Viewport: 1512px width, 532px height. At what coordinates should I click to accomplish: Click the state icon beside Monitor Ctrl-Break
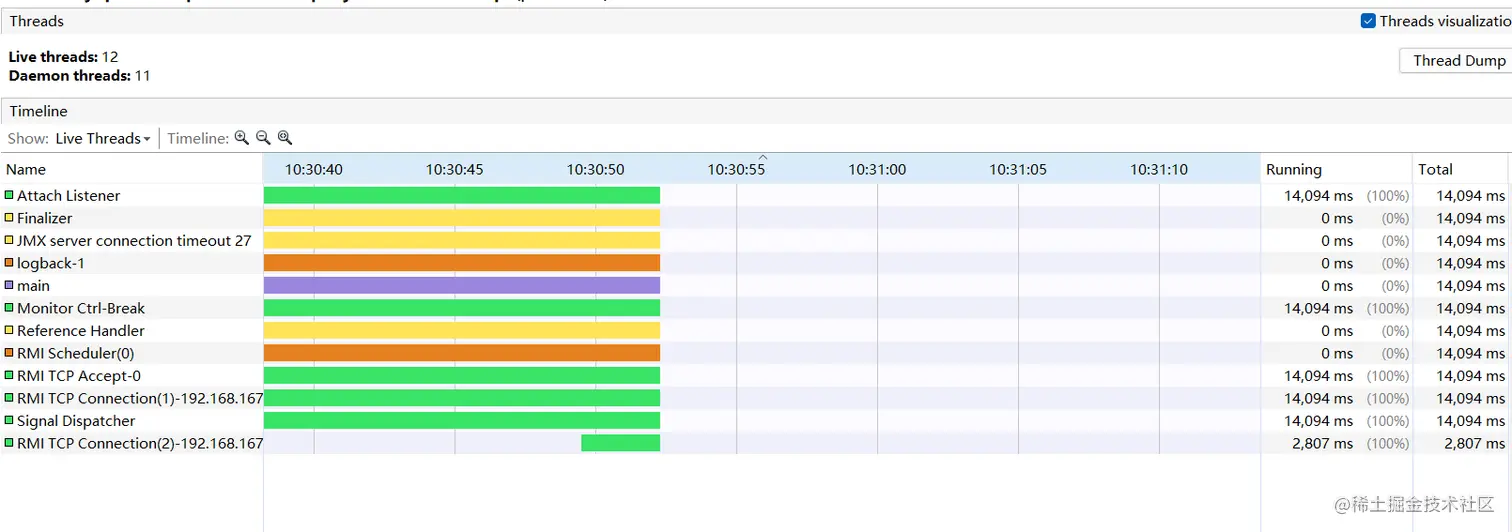pyautogui.click(x=9, y=308)
